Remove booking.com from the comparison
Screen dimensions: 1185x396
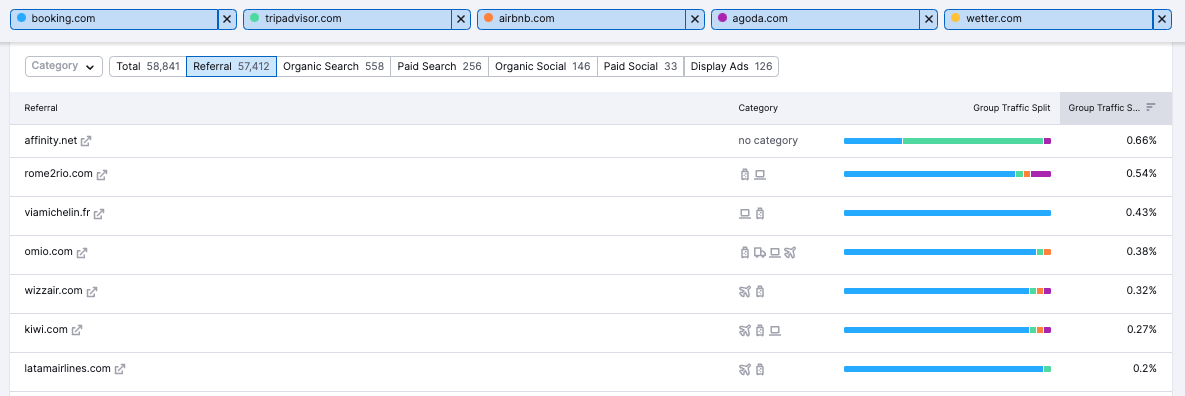tap(227, 19)
